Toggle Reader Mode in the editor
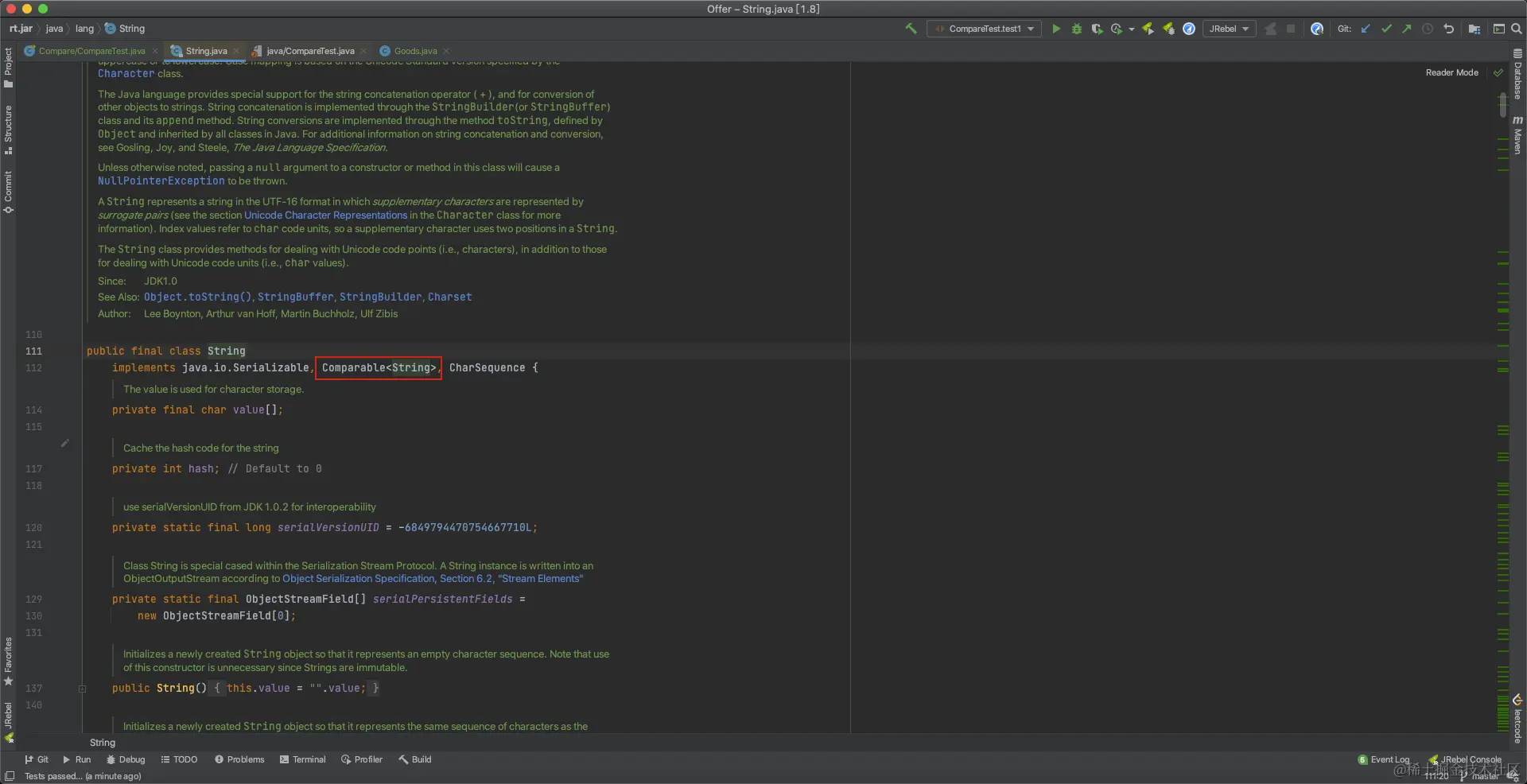The height and width of the screenshot is (784, 1527). [x=1451, y=72]
